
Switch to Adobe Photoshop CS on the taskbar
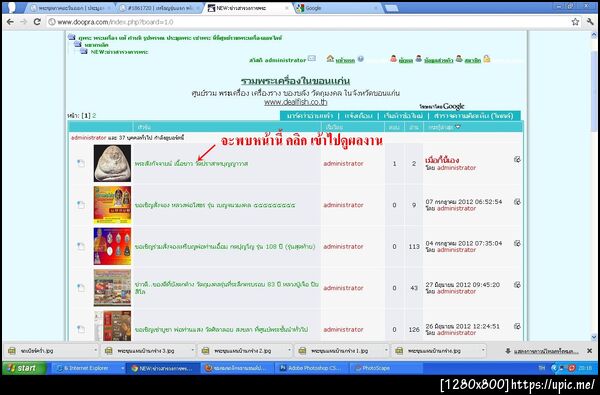tap(313, 368)
